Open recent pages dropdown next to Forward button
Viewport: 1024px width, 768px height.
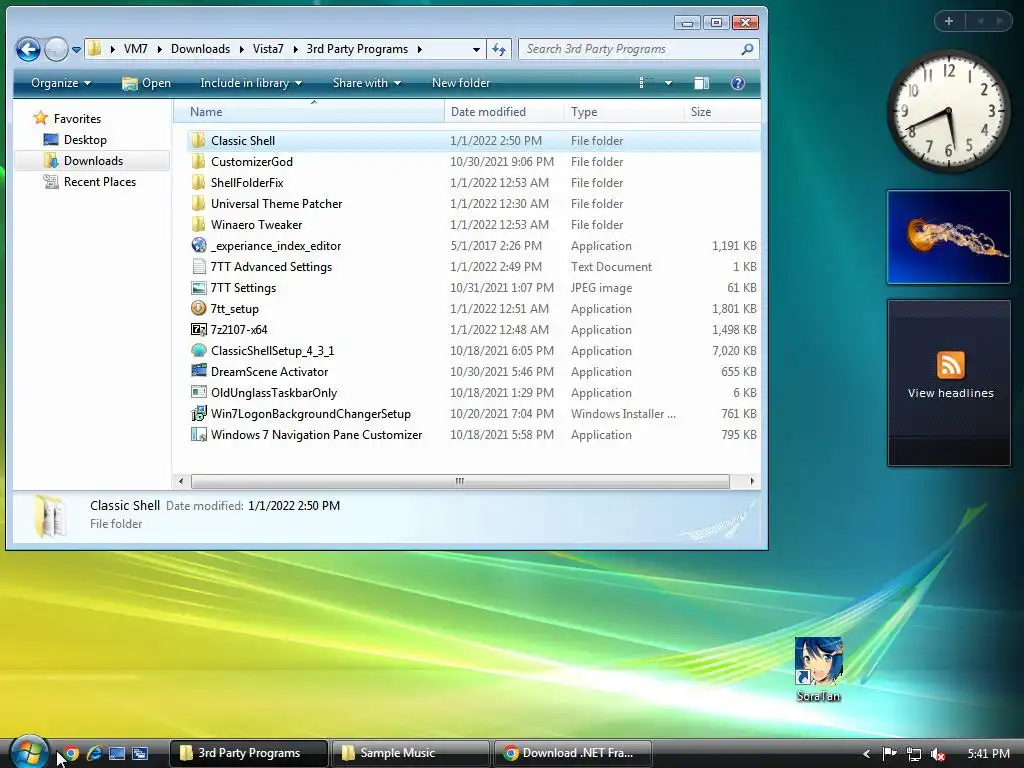(x=76, y=50)
